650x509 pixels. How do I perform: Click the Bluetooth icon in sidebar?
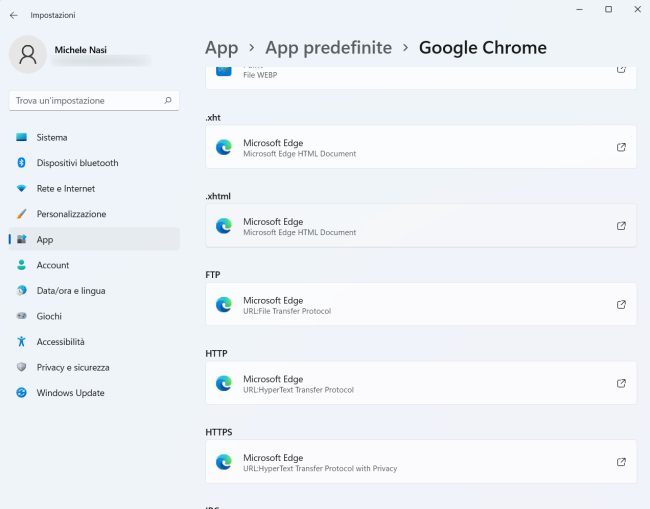point(22,163)
